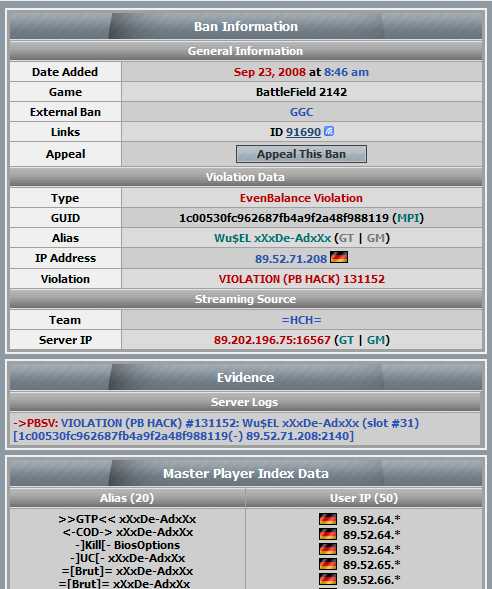Click the external link icon beside ID 91690

pos(329,131)
